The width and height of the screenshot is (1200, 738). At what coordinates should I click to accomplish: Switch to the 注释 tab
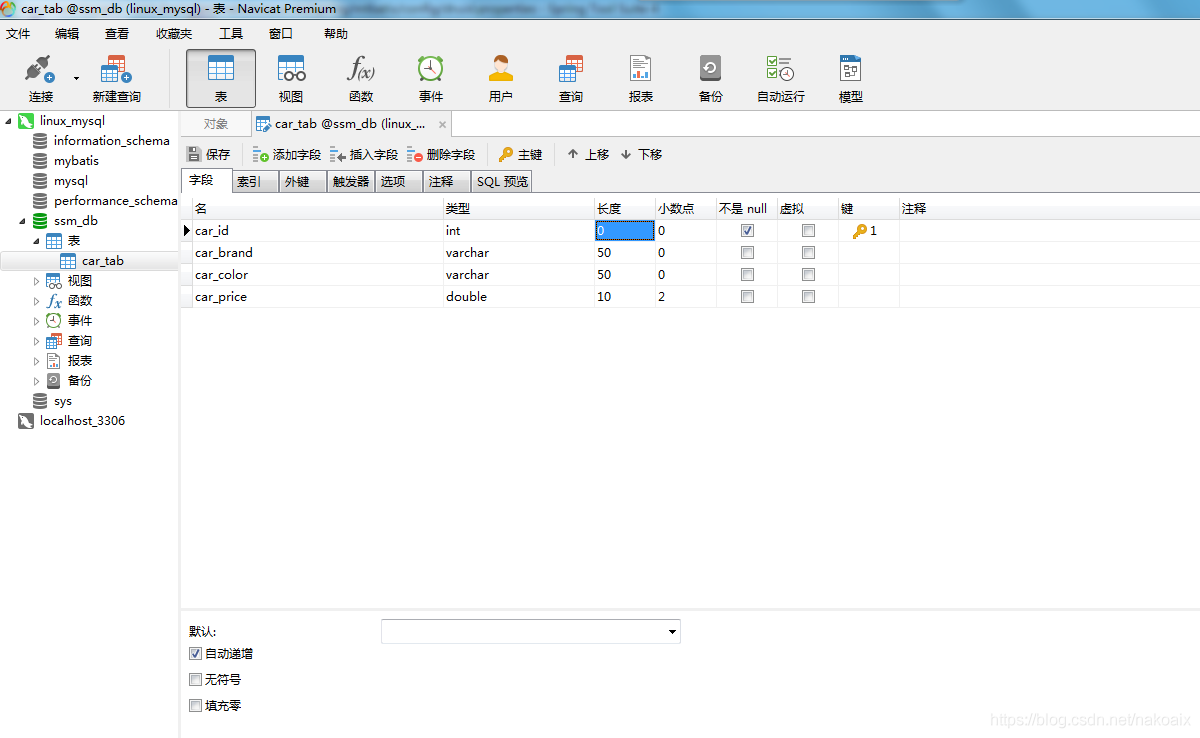click(x=447, y=182)
